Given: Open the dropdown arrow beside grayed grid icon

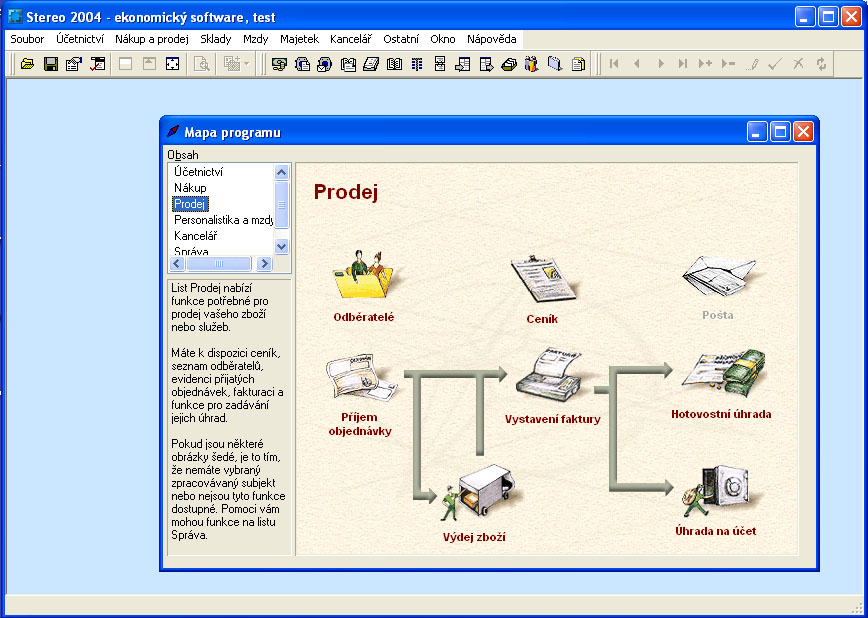Looking at the screenshot, I should pyautogui.click(x=247, y=64).
